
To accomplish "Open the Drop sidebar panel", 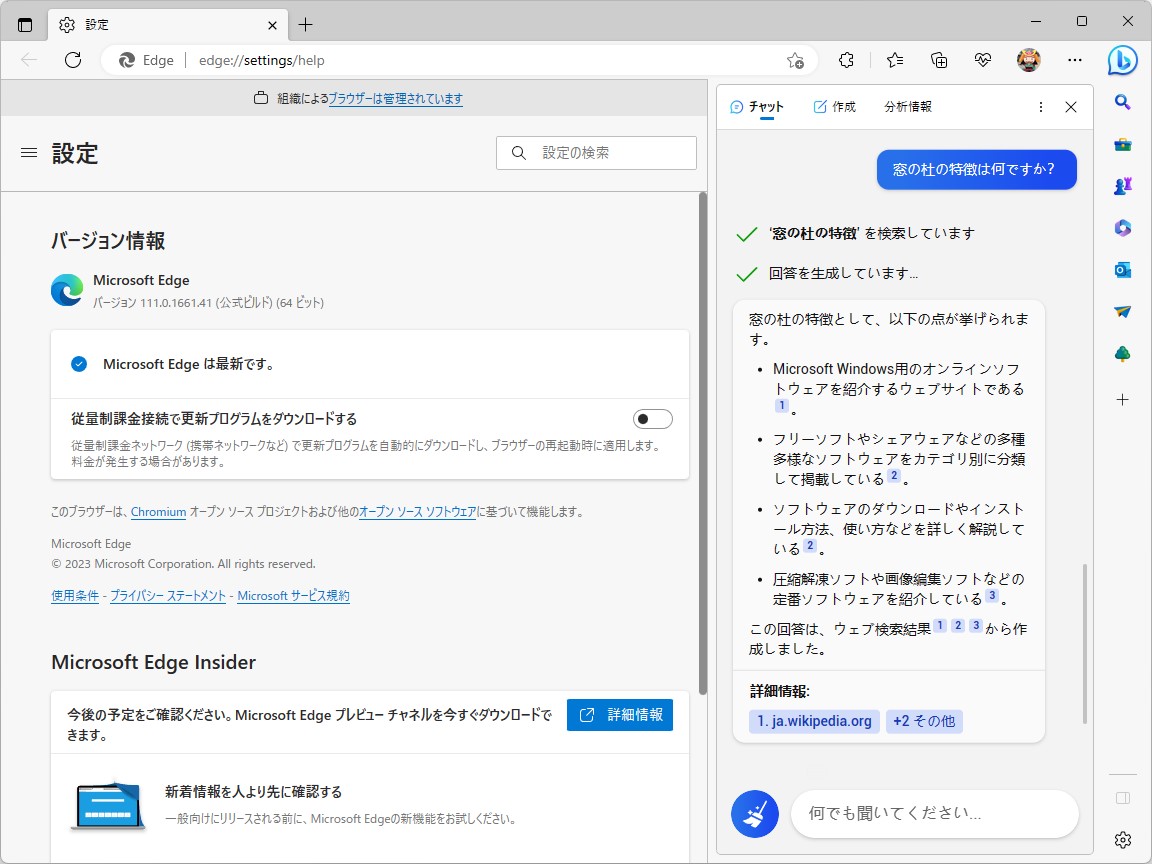I will [1122, 312].
